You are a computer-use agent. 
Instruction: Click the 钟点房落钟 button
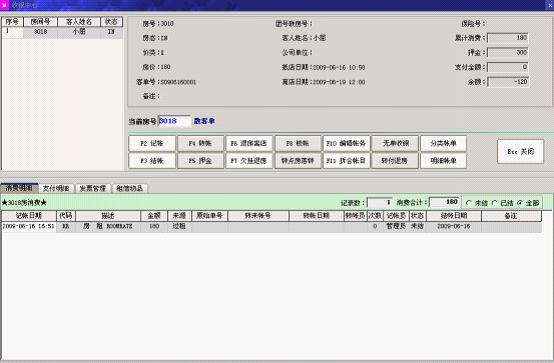coord(298,160)
